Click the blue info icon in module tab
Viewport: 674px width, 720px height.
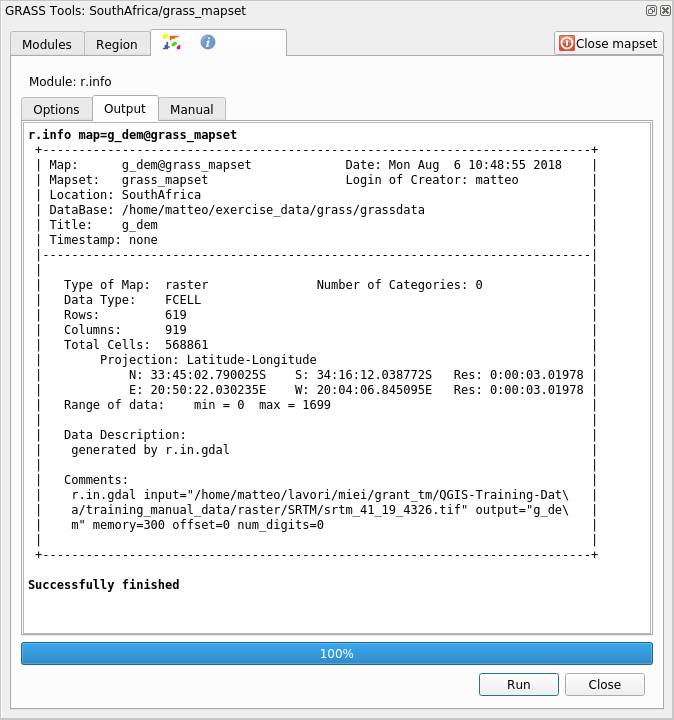pyautogui.click(x=208, y=42)
